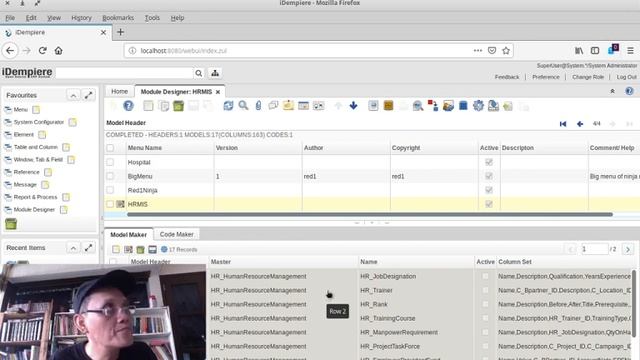Image resolution: width=640 pixels, height=360 pixels.
Task: Click the Report toolbar icon
Action: pyautogui.click(x=373, y=106)
